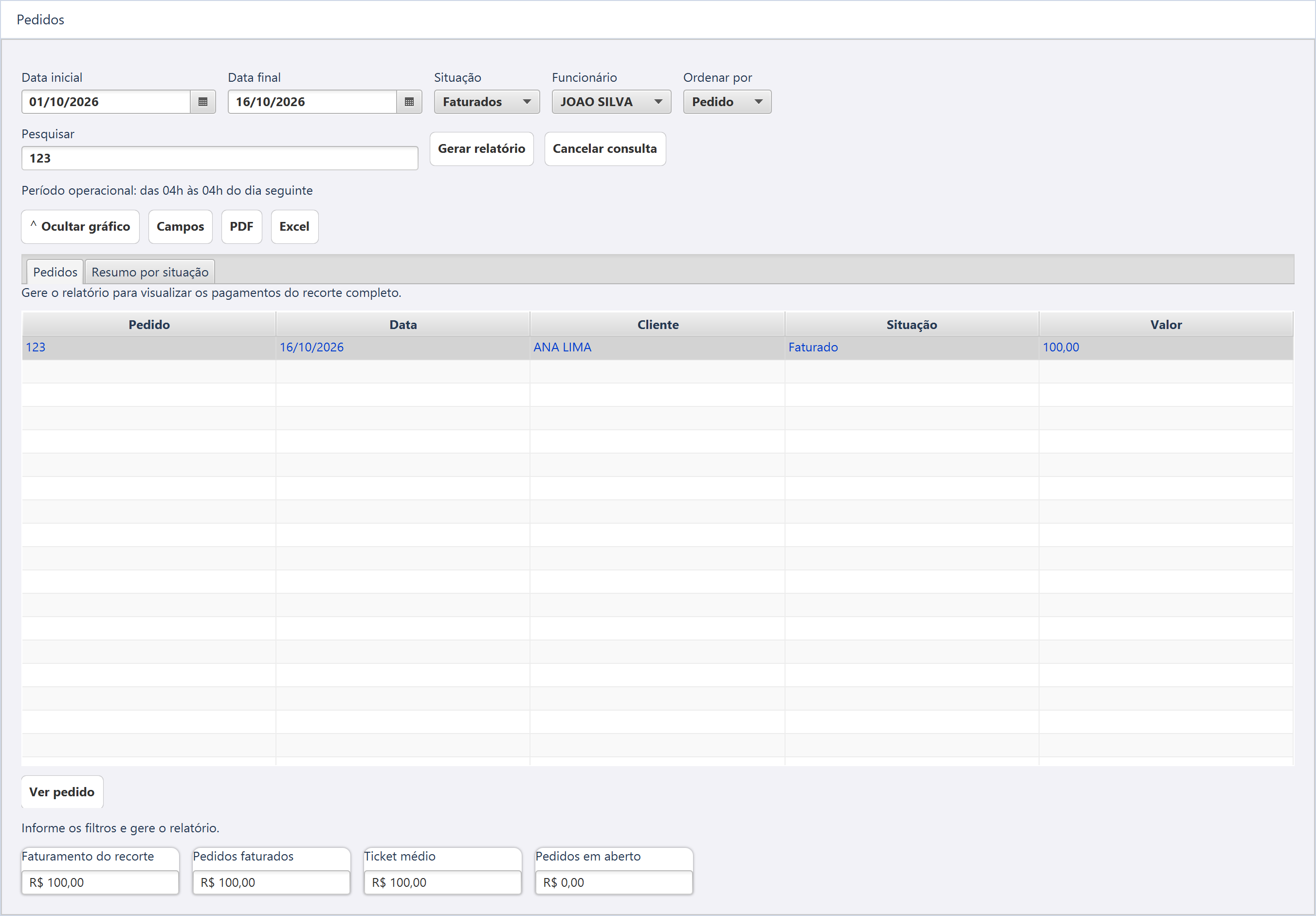1316x916 pixels.
Task: Switch to the Pedidos tab
Action: coord(55,272)
